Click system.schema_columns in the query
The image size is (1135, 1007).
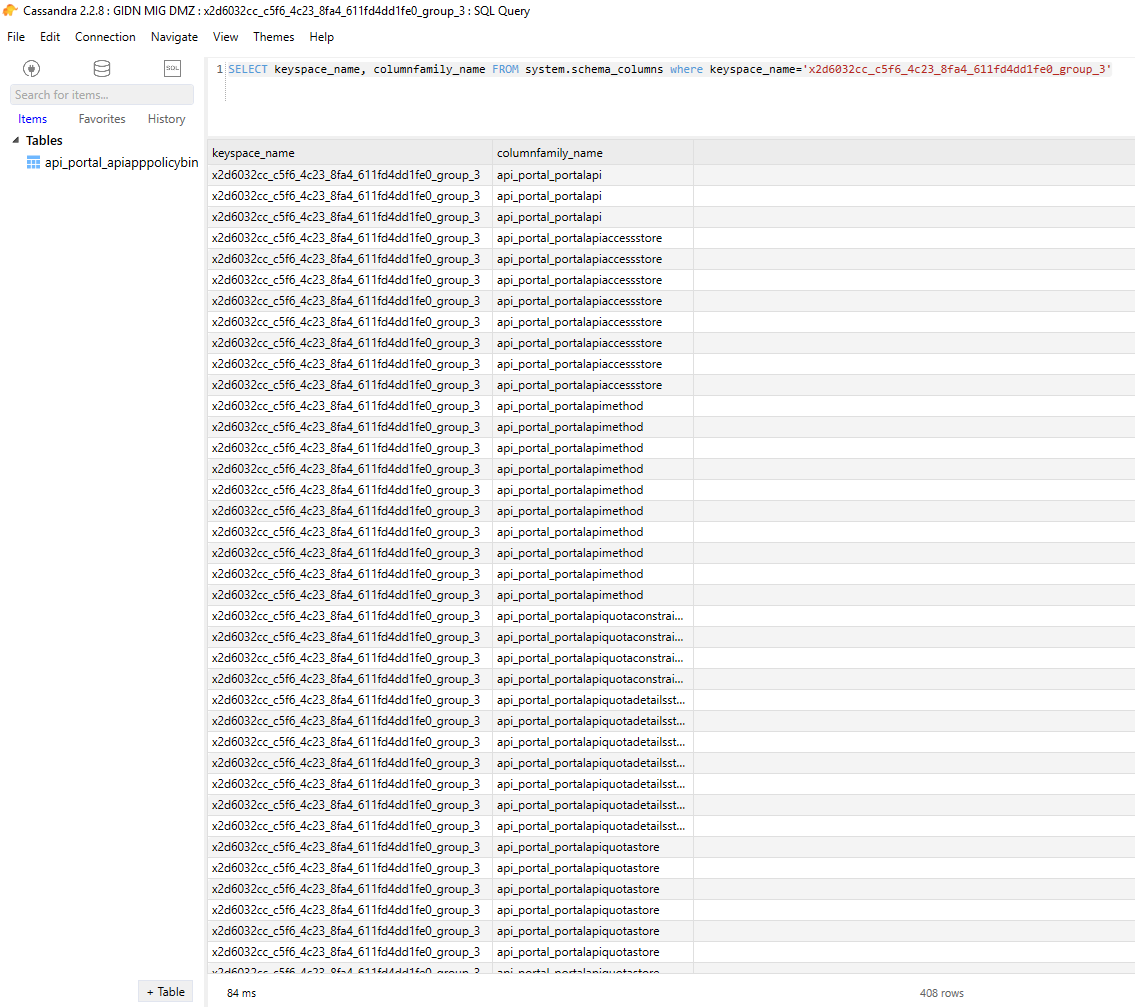(x=594, y=69)
